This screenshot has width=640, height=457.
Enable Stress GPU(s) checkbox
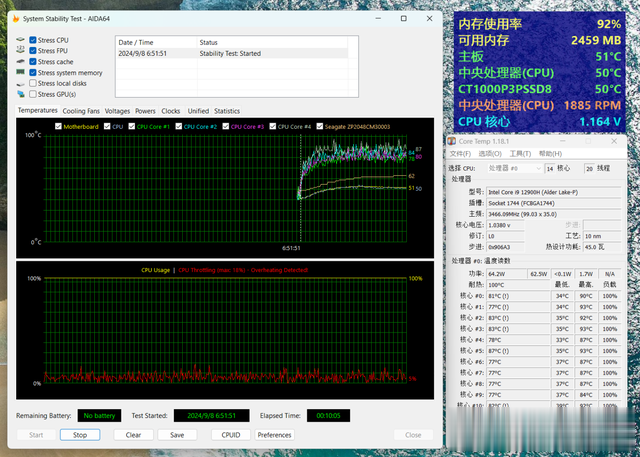[33, 94]
